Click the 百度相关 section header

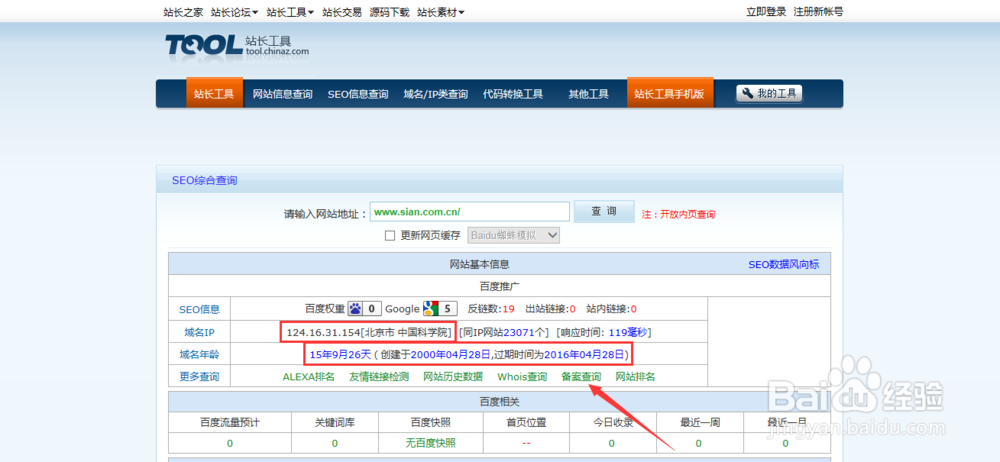click(x=499, y=402)
